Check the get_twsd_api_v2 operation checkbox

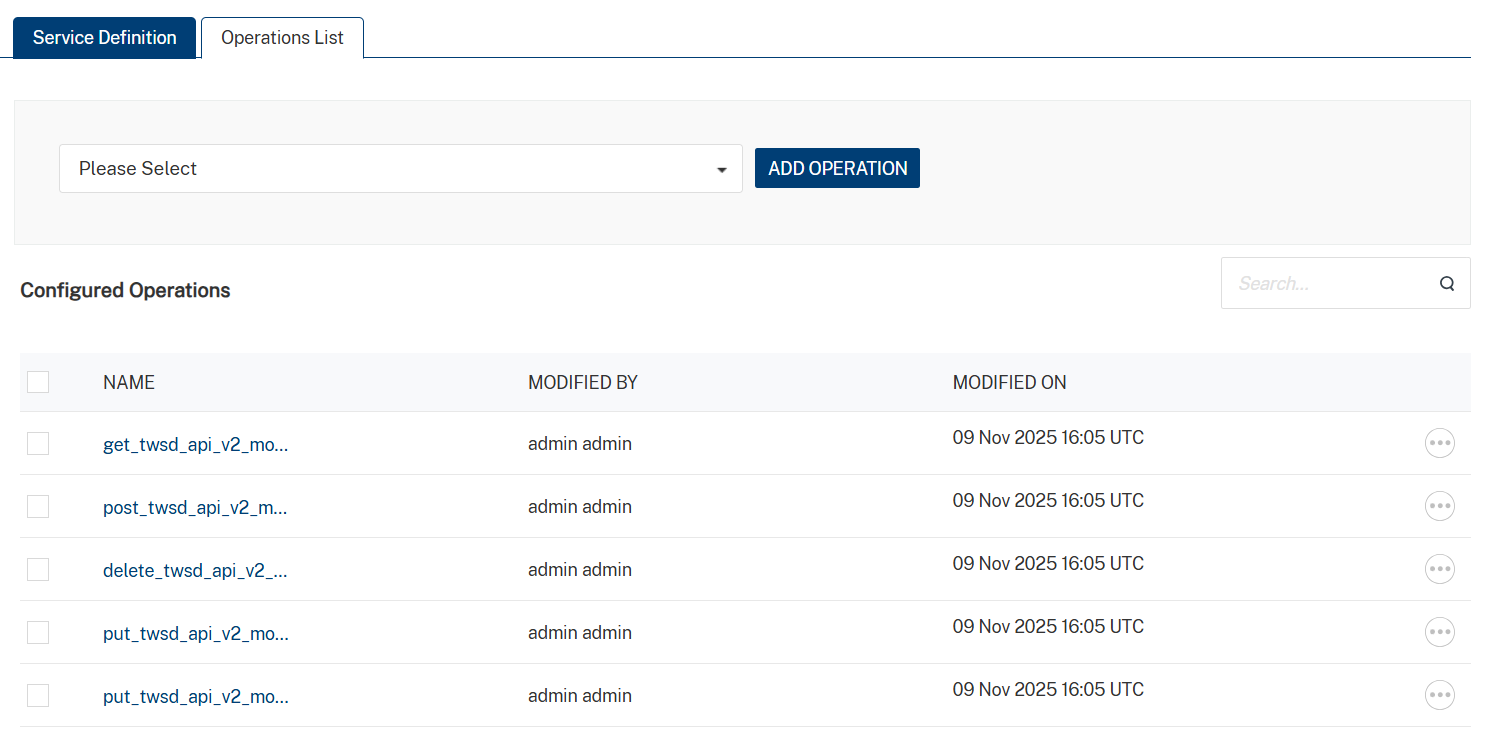[x=38, y=443]
